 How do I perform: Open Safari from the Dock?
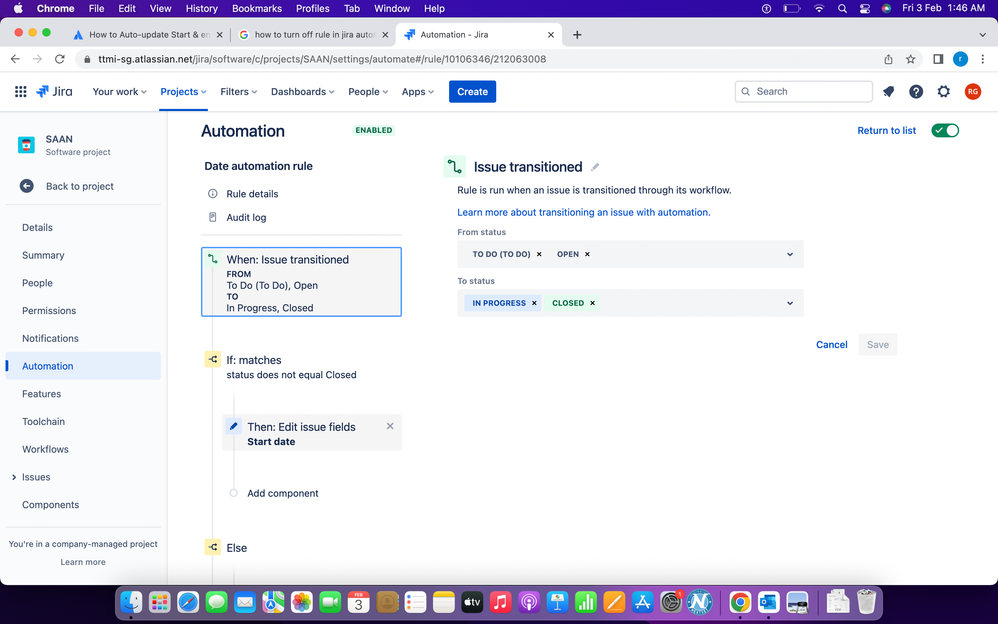pos(188,602)
